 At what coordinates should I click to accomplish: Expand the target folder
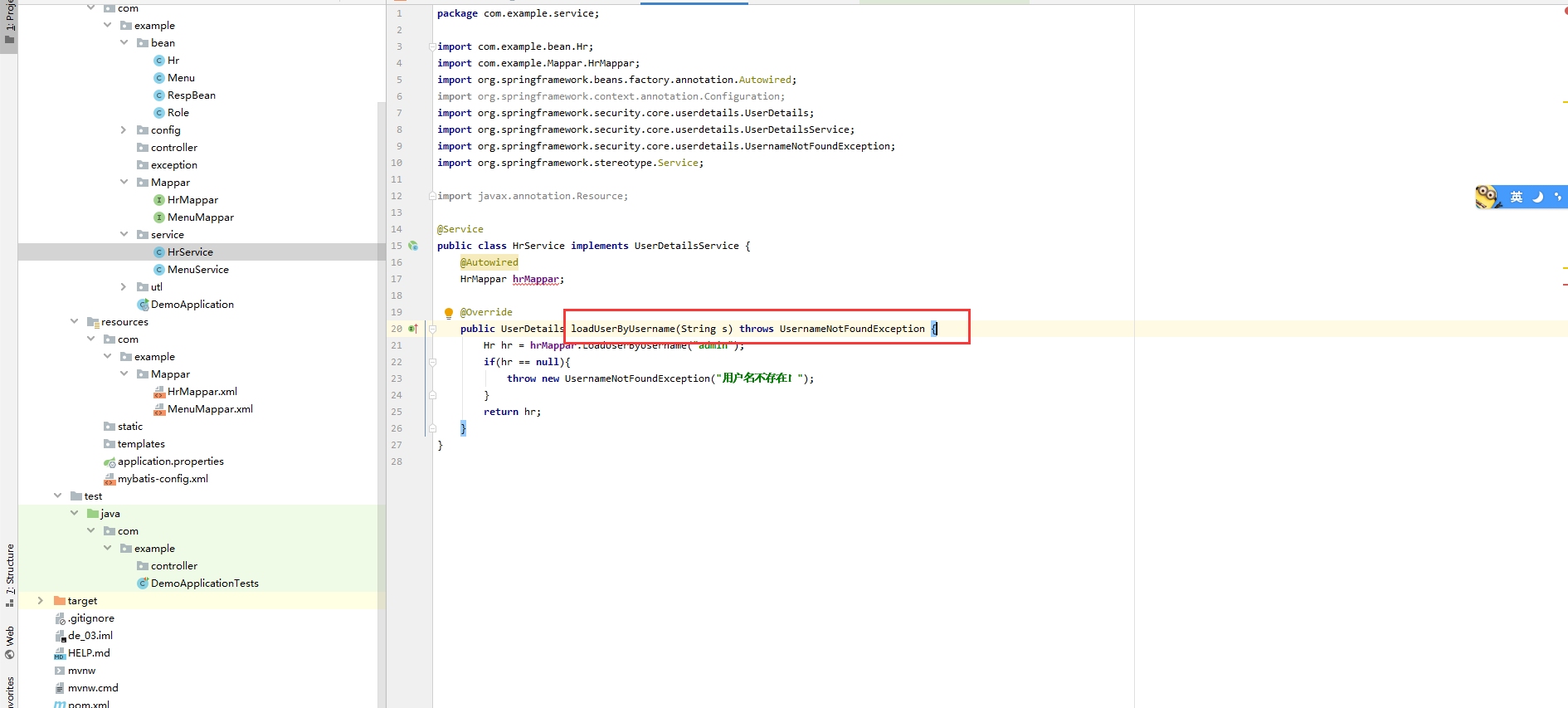click(x=40, y=601)
